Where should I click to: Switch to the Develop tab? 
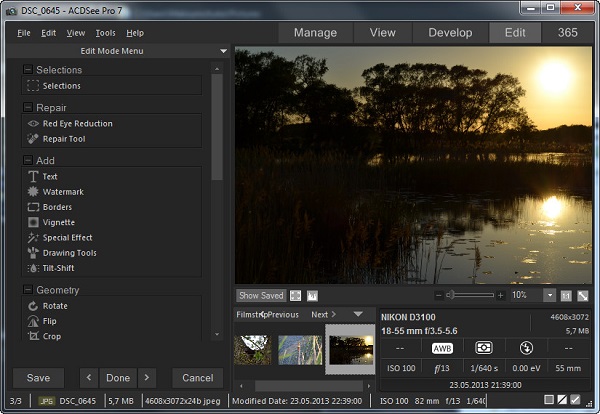click(x=450, y=33)
